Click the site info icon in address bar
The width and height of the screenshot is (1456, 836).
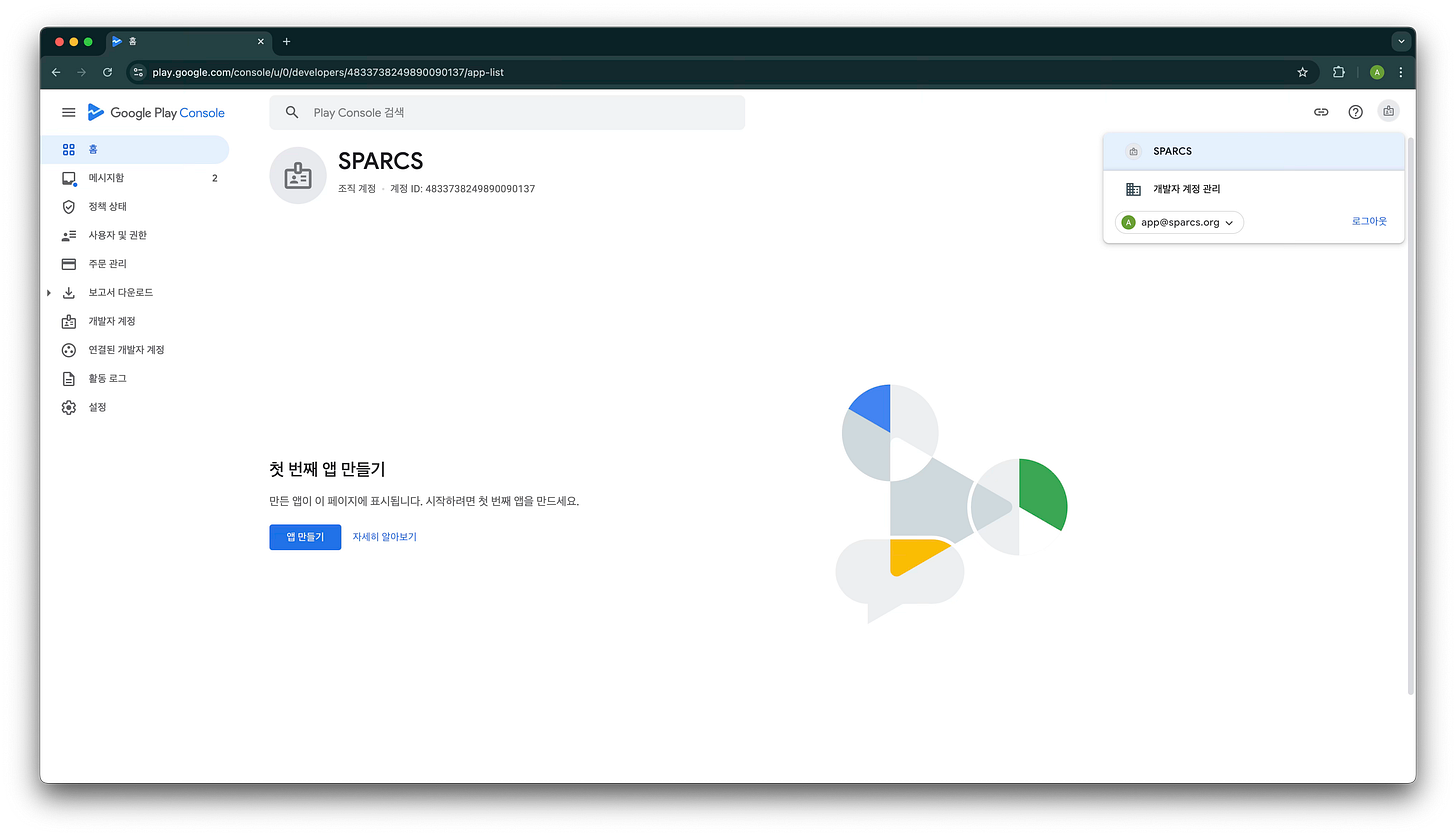coord(139,72)
